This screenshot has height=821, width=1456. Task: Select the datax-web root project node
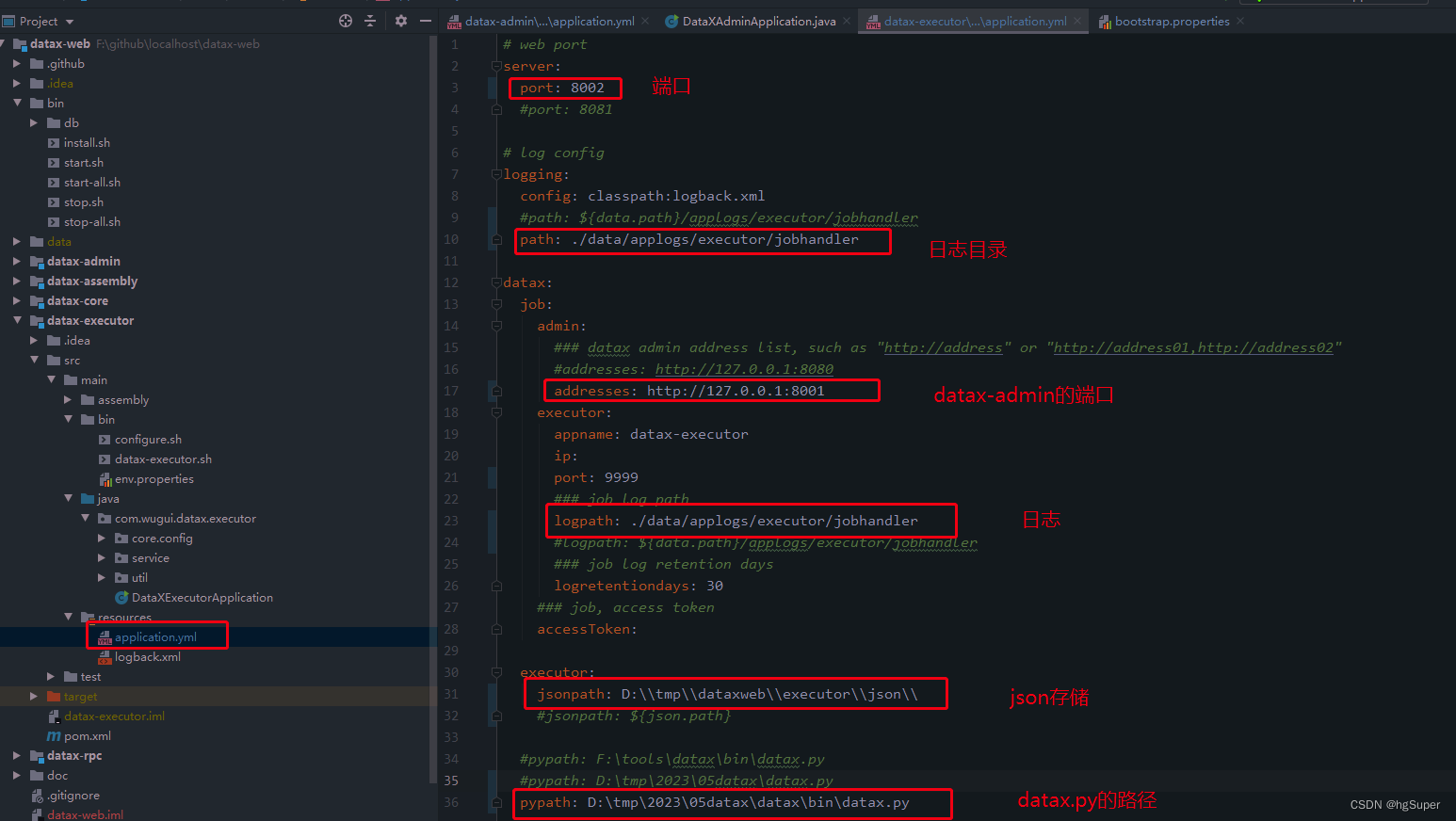60,44
